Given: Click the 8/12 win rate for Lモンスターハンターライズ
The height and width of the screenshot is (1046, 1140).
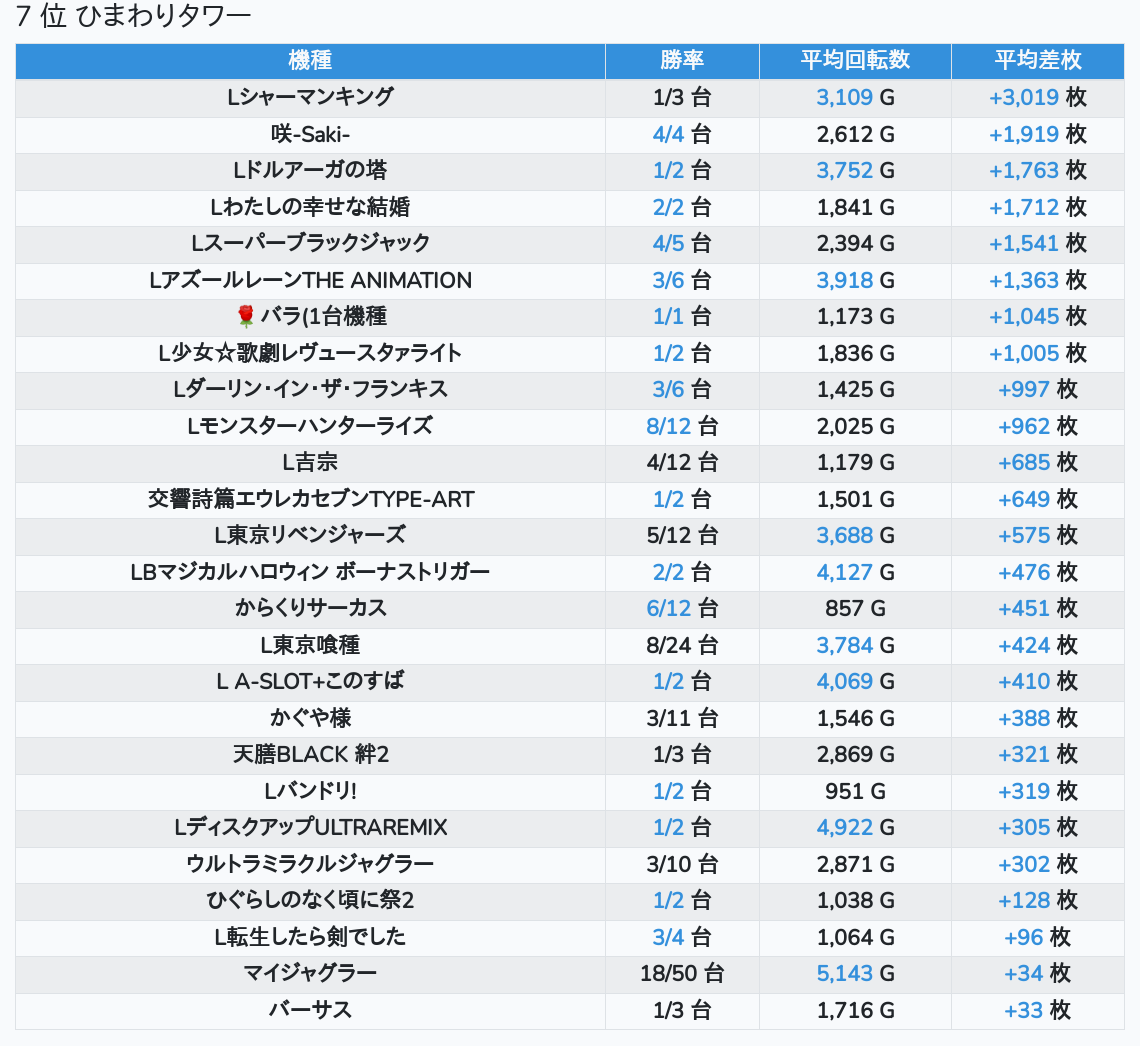Looking at the screenshot, I should (669, 426).
